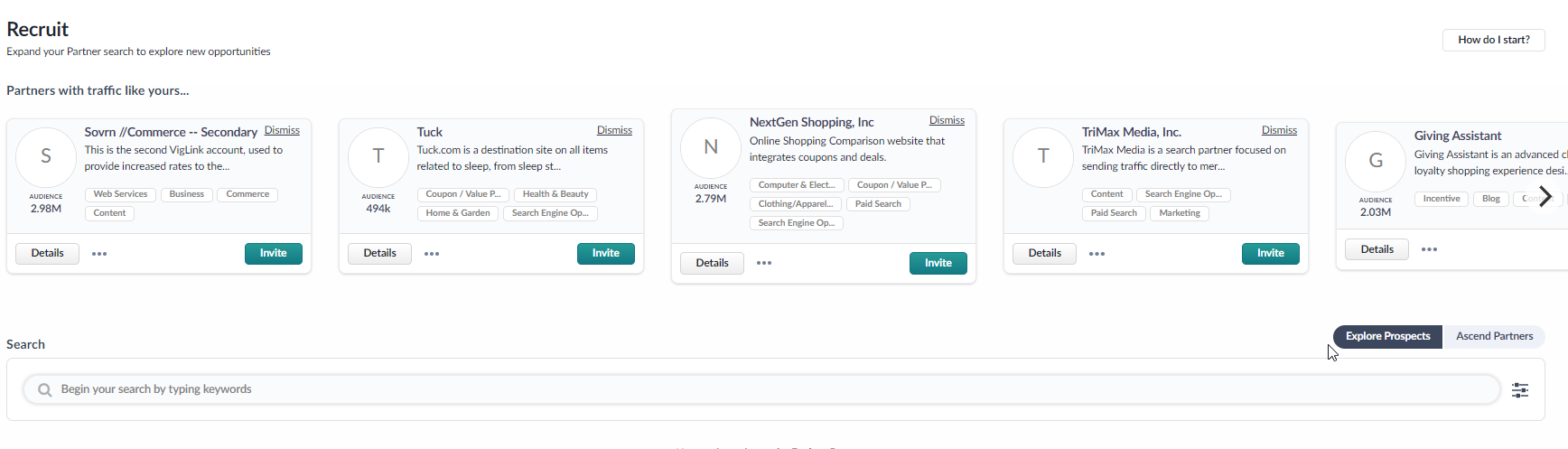Open more options for TriMax Media card
Screen dimensions: 1568x449
[1097, 254]
